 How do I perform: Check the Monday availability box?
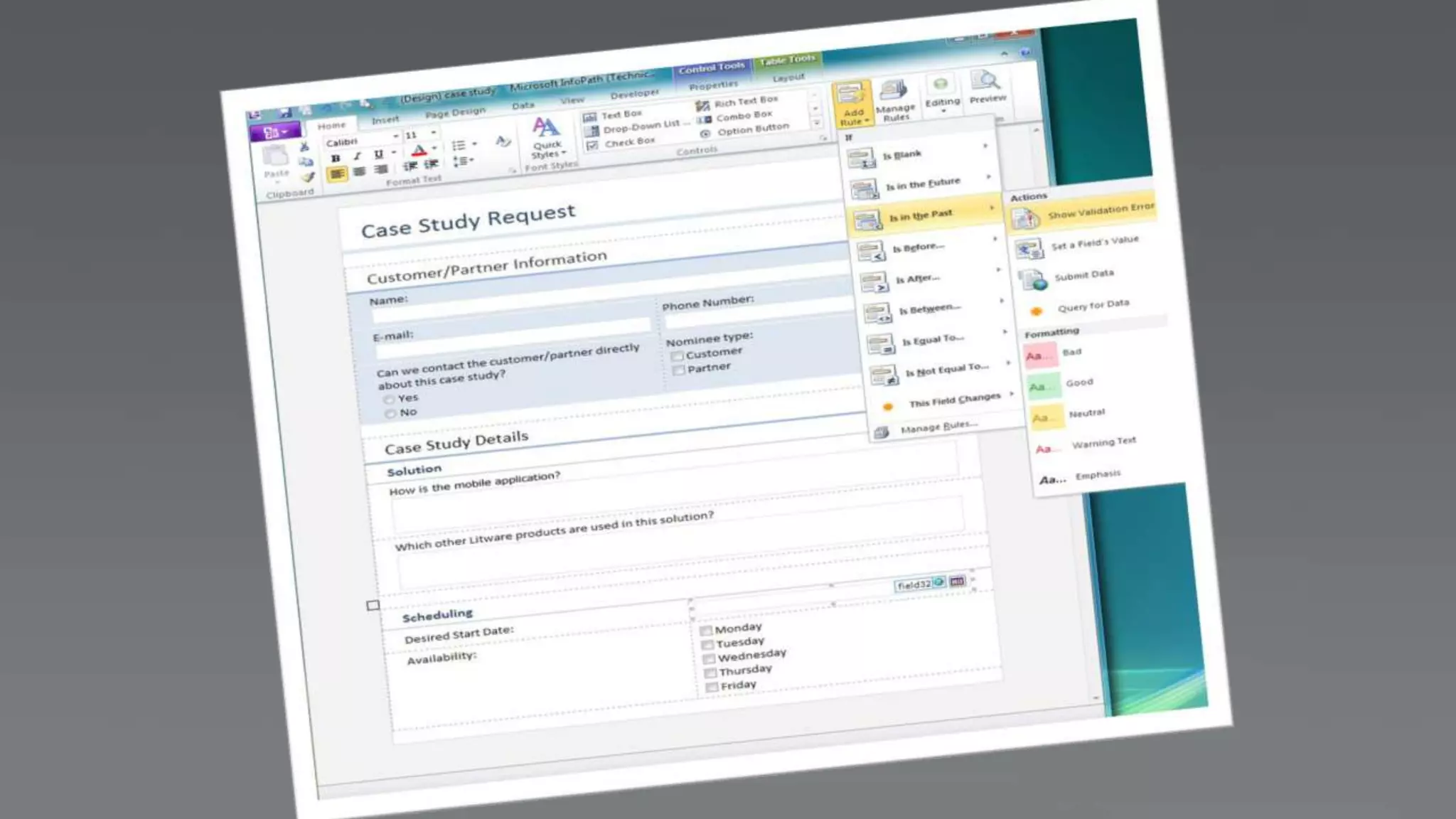click(706, 631)
